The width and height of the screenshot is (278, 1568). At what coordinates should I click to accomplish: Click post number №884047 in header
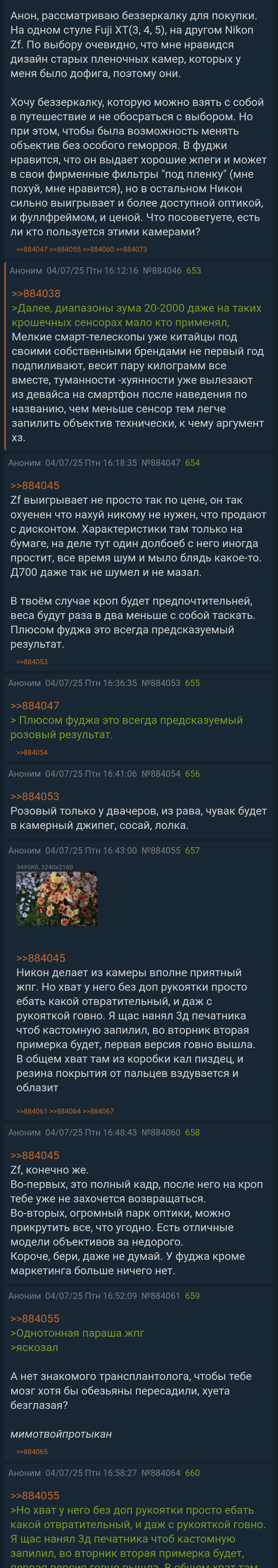(x=160, y=463)
